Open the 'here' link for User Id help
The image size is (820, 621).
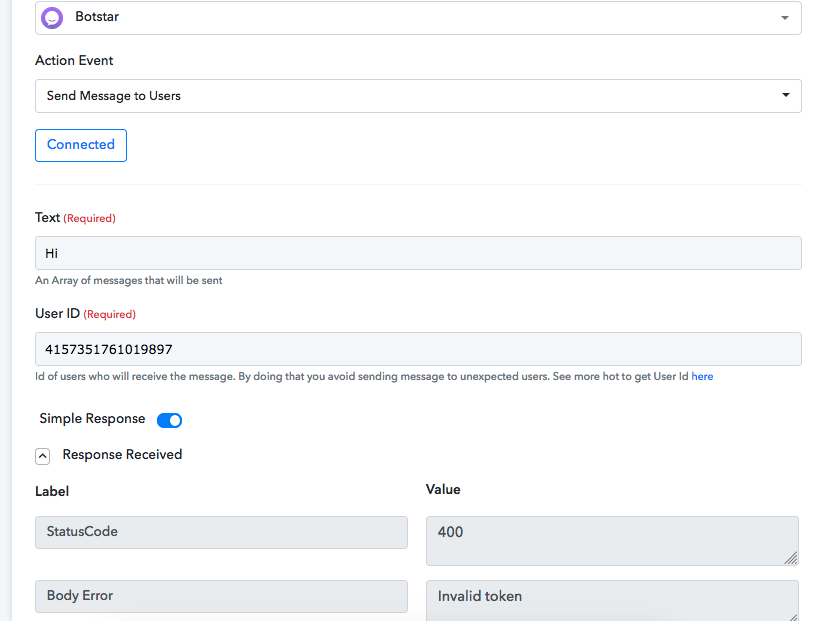click(702, 377)
